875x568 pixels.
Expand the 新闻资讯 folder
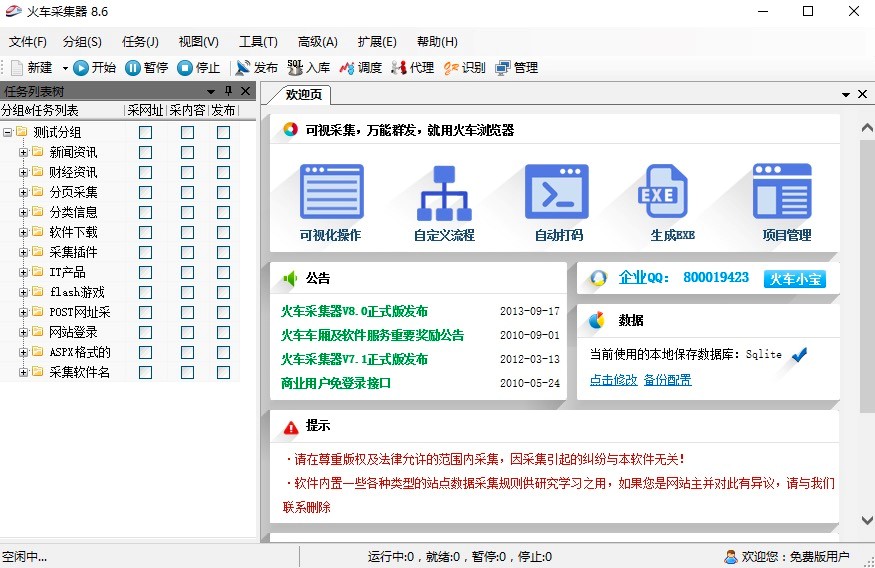pos(23,152)
